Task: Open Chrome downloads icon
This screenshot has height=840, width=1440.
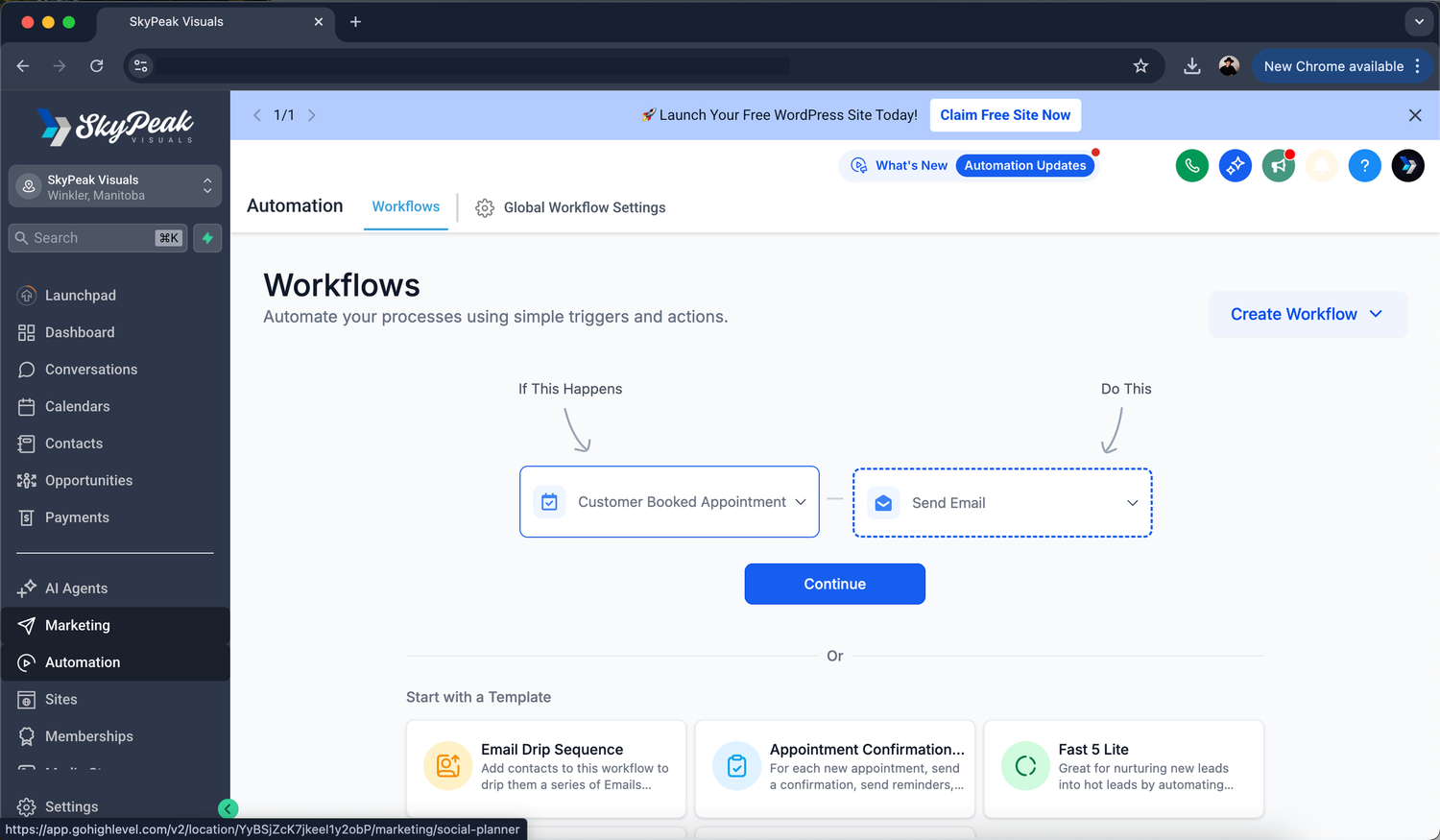Action: tap(1192, 66)
